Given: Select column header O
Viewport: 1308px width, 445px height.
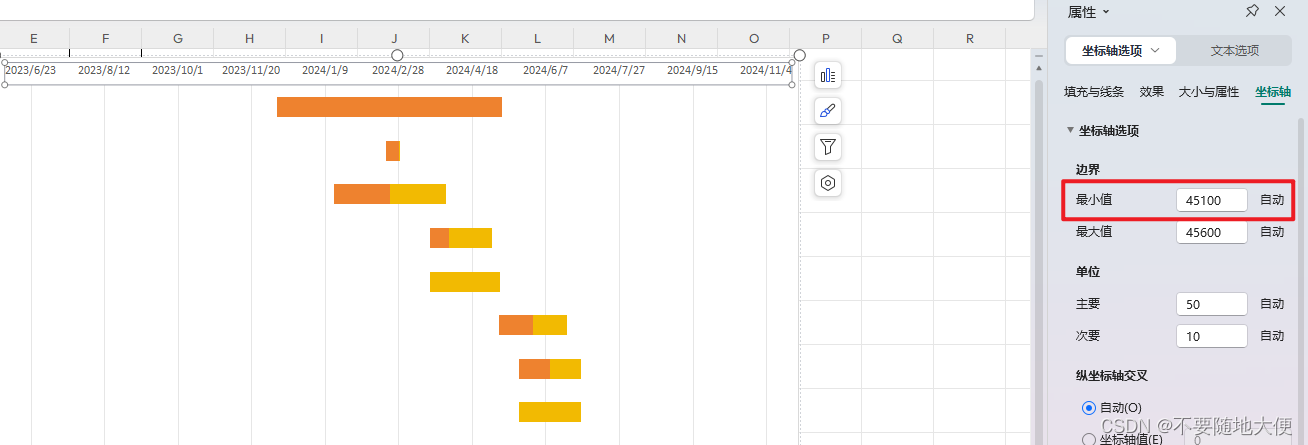Looking at the screenshot, I should coord(754,39).
